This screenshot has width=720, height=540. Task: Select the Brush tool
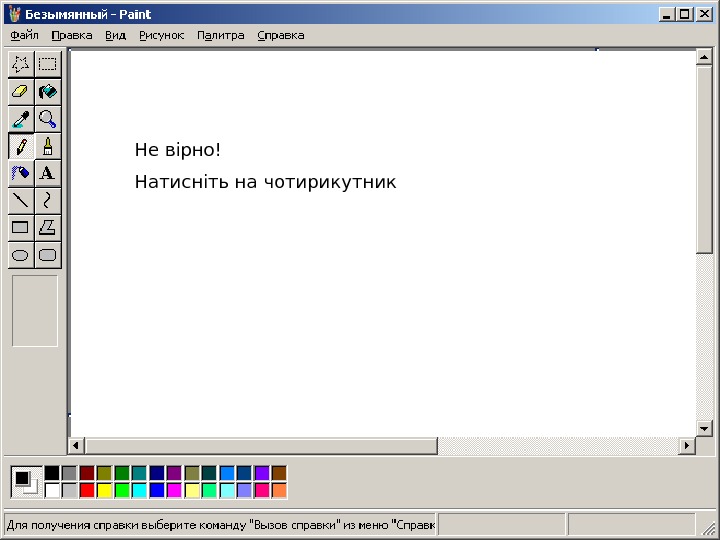point(48,146)
